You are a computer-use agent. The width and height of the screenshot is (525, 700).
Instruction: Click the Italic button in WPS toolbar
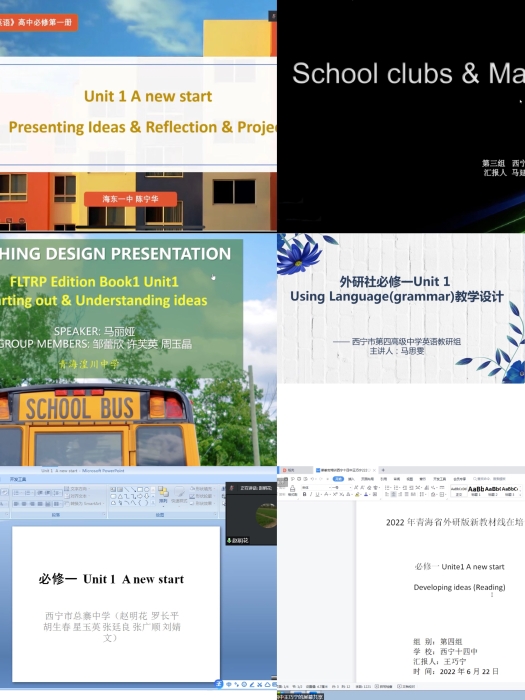311,494
